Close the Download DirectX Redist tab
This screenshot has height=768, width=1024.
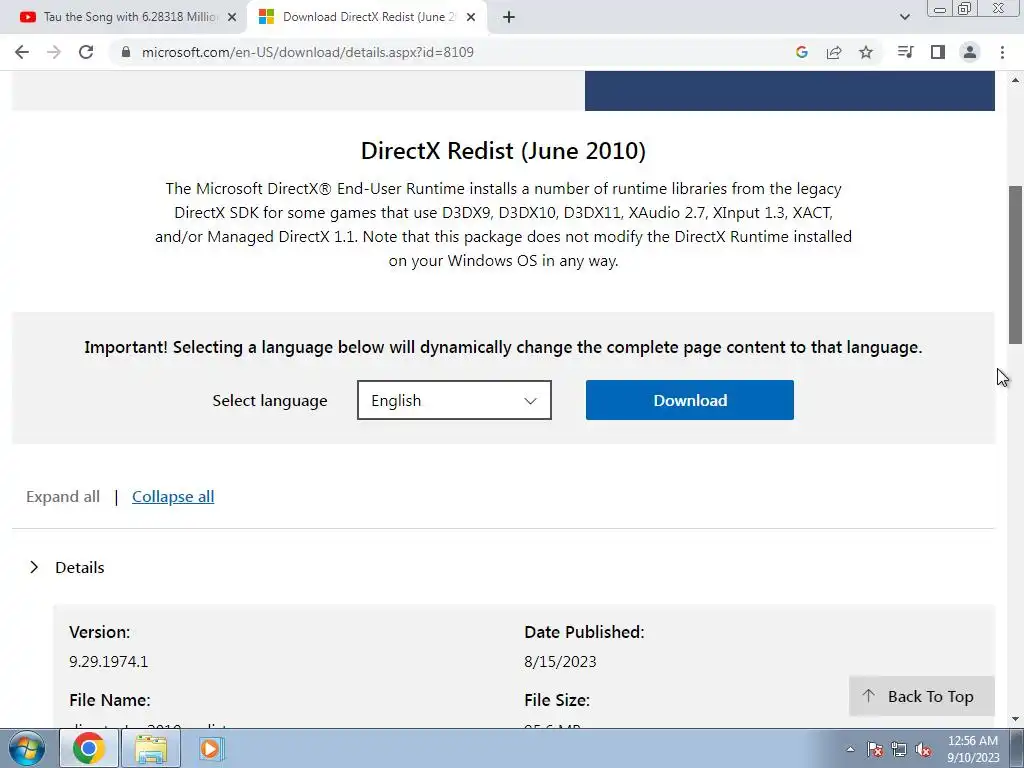click(471, 17)
